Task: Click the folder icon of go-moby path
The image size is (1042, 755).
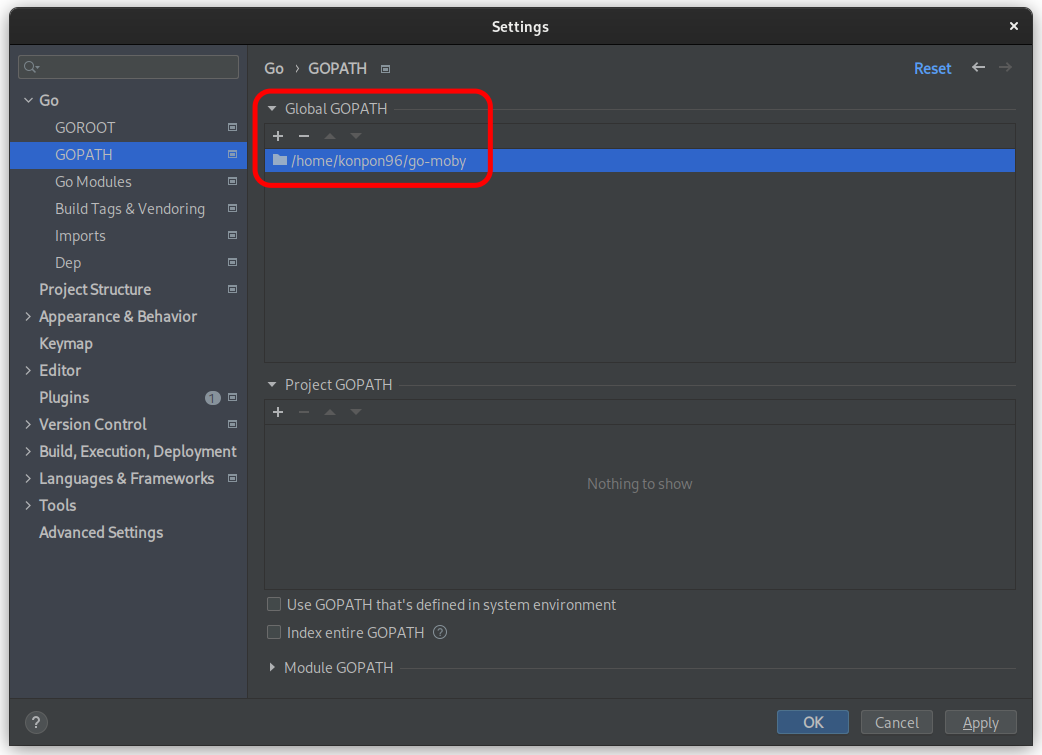Action: pyautogui.click(x=280, y=160)
